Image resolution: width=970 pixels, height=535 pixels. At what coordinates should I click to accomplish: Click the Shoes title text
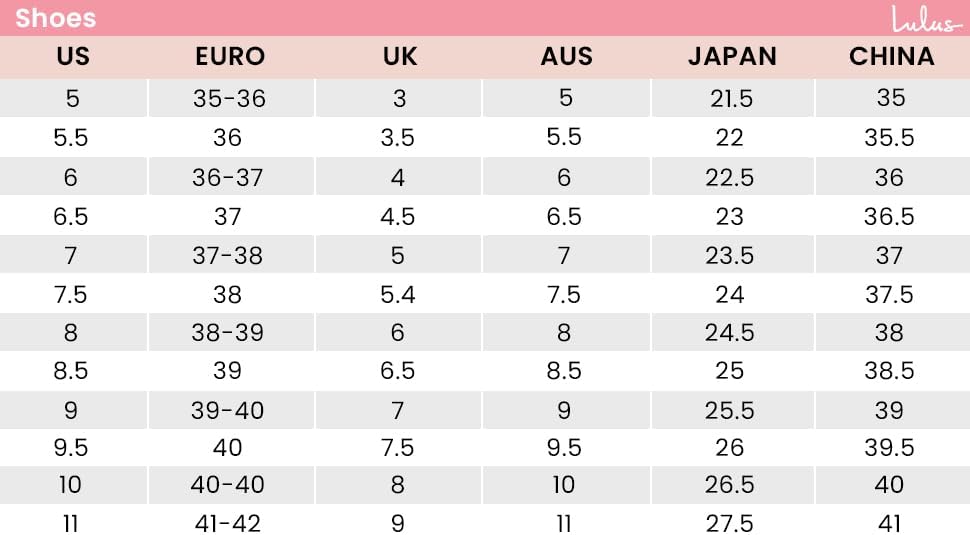point(56,19)
